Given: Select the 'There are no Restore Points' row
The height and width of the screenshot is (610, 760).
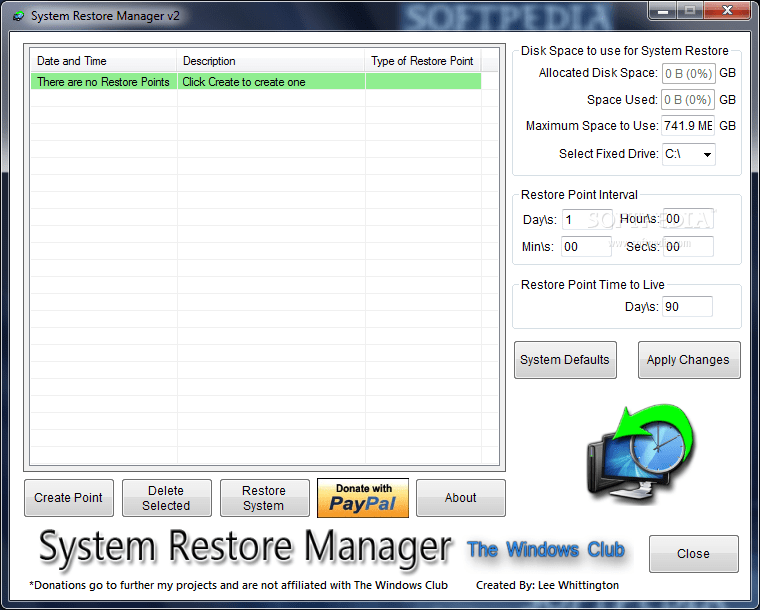Looking at the screenshot, I should point(256,82).
